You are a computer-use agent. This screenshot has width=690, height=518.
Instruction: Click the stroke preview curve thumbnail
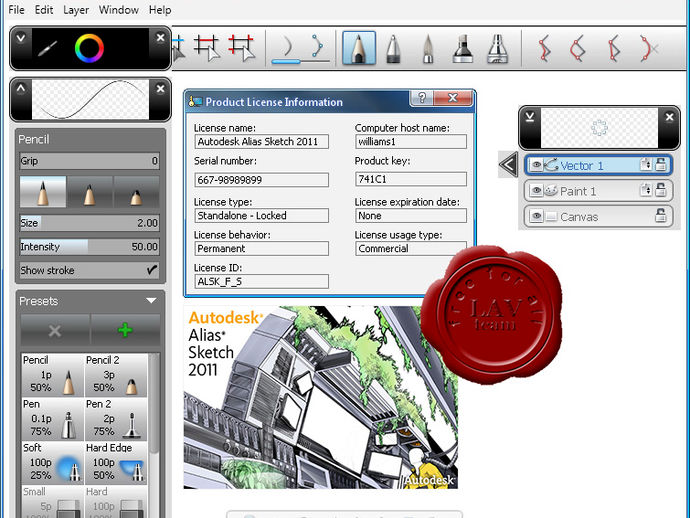pyautogui.click(x=91, y=100)
